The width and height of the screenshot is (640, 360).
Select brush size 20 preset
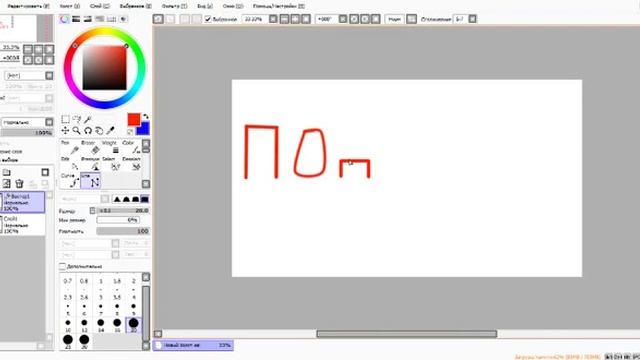point(133,324)
